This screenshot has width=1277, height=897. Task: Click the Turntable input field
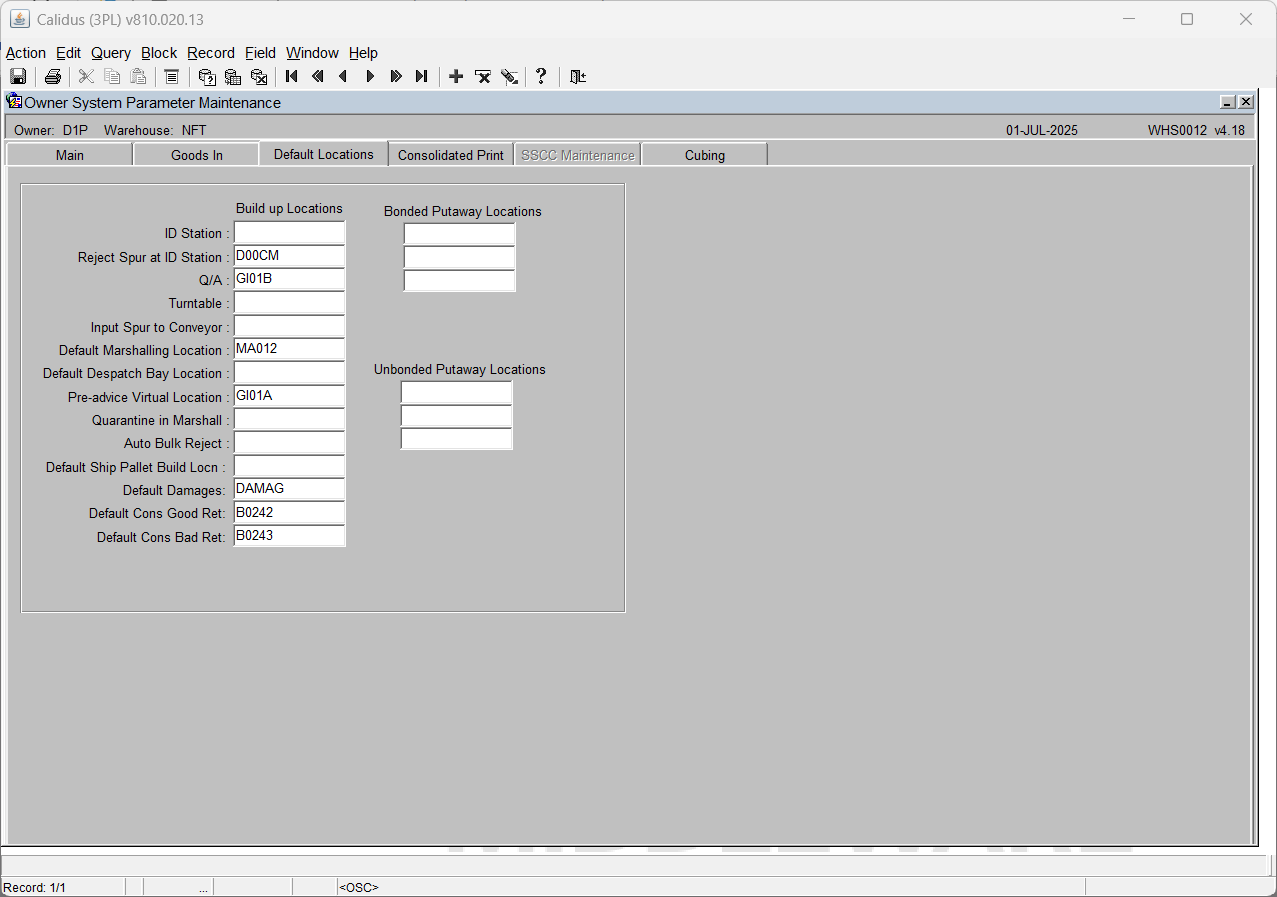[x=289, y=303]
